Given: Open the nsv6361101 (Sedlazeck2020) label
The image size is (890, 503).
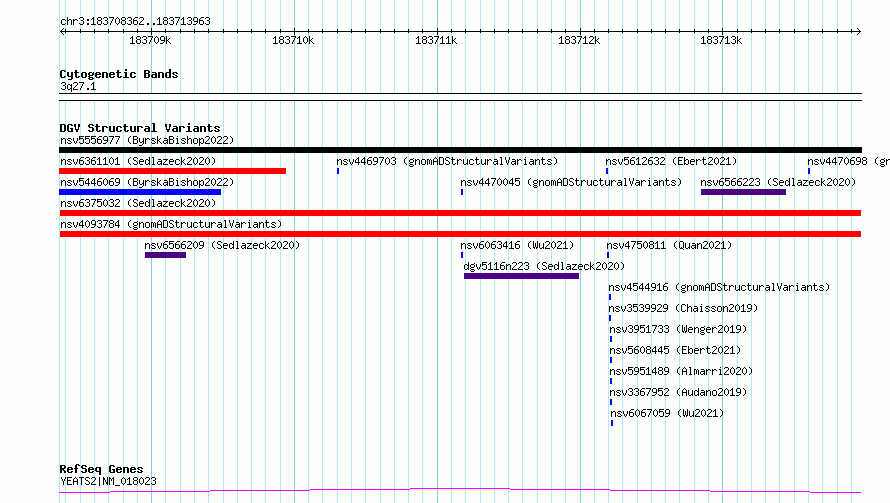Looking at the screenshot, I should coord(138,161).
